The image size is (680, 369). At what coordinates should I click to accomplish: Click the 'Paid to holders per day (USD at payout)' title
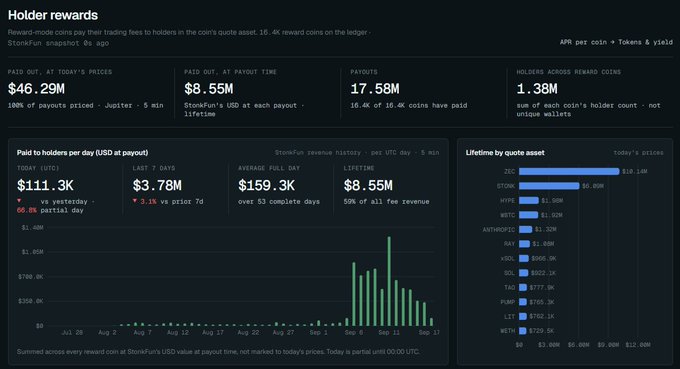click(x=82, y=153)
